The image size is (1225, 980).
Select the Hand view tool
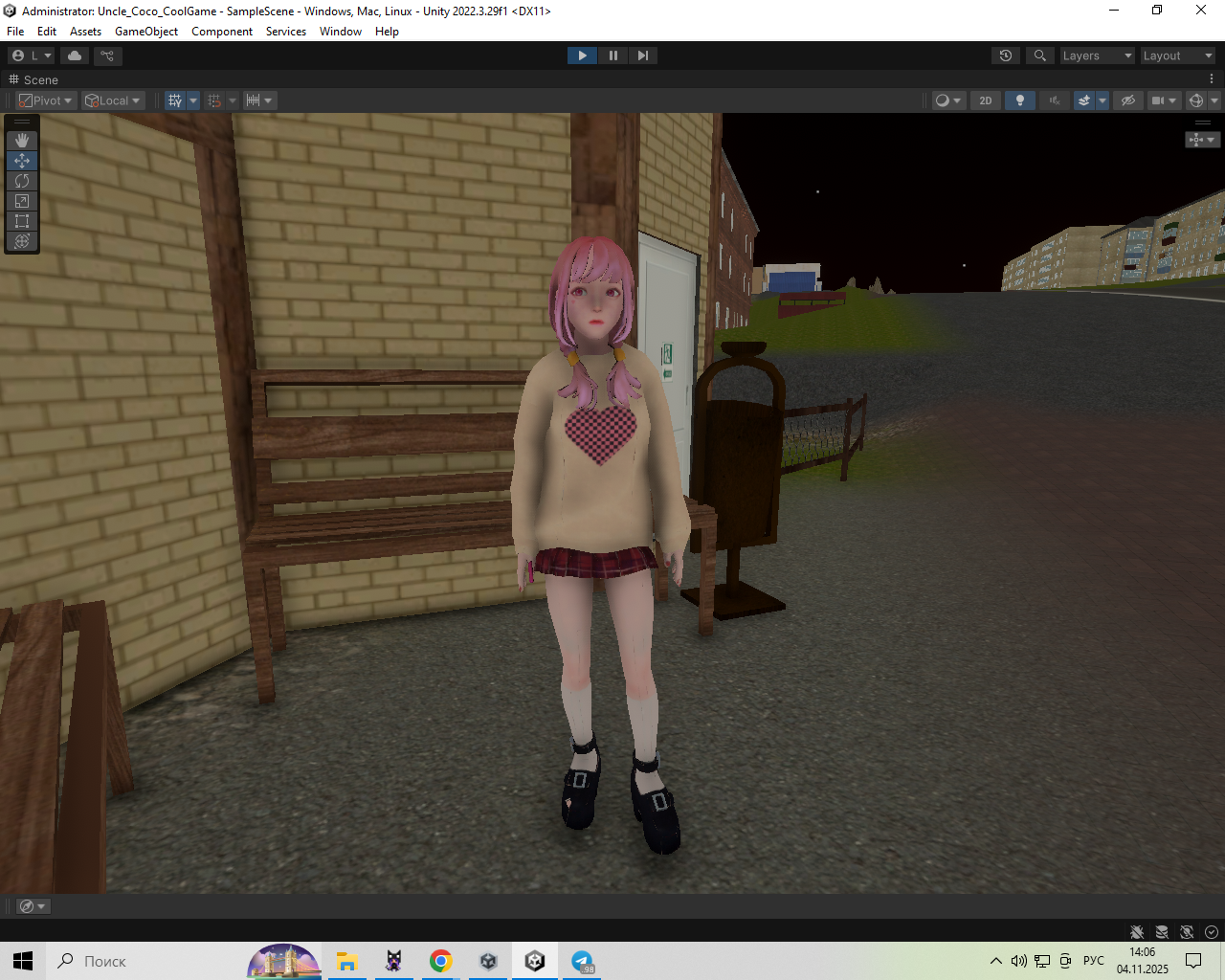point(22,141)
